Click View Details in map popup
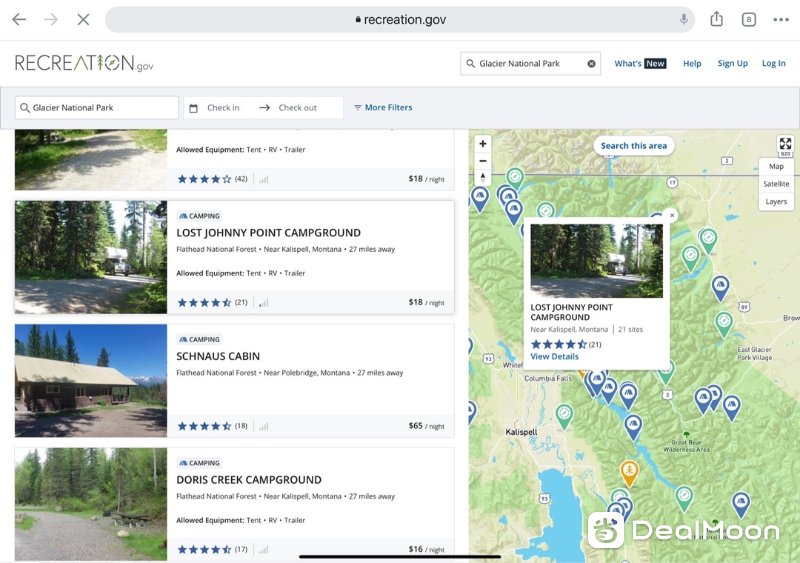The image size is (800, 563). click(554, 356)
